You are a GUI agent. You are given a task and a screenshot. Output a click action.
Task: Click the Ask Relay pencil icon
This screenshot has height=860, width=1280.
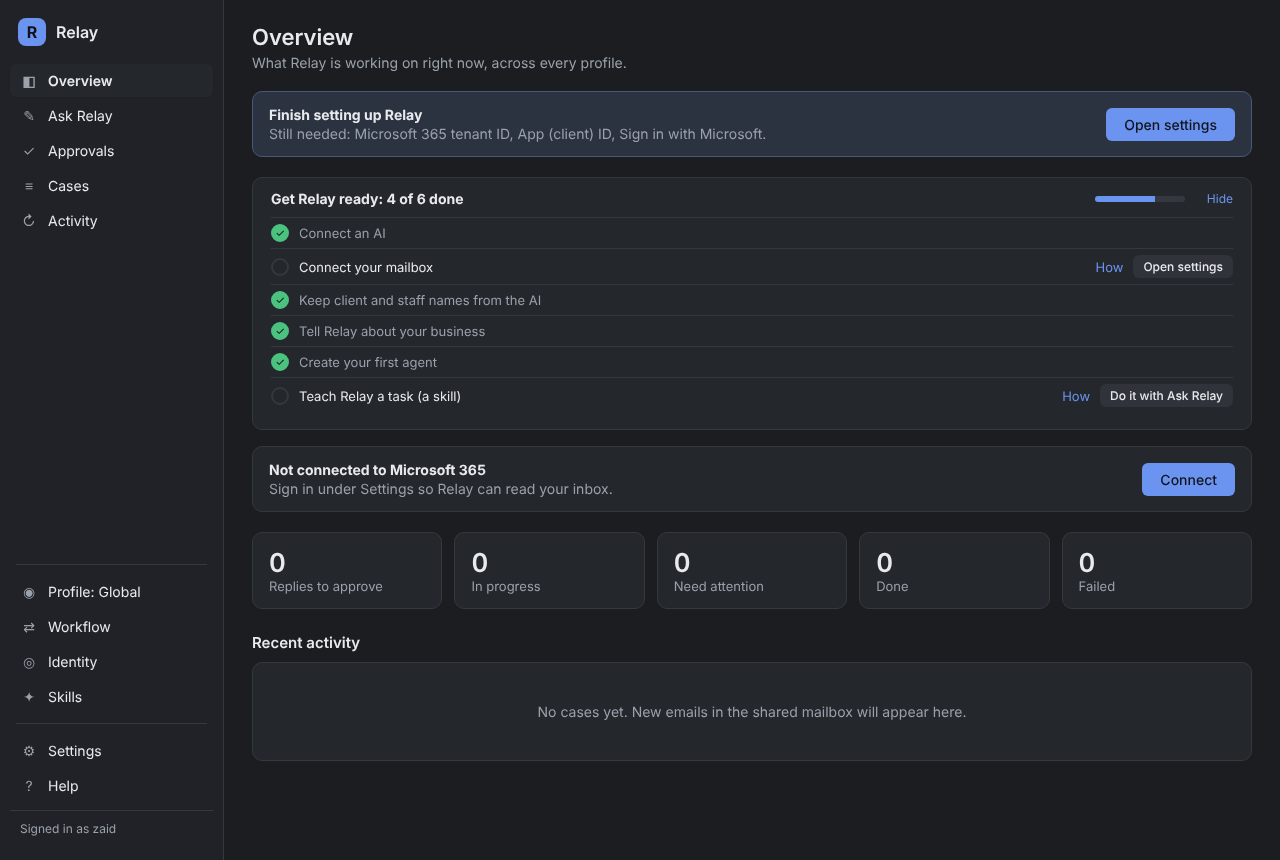click(x=29, y=116)
